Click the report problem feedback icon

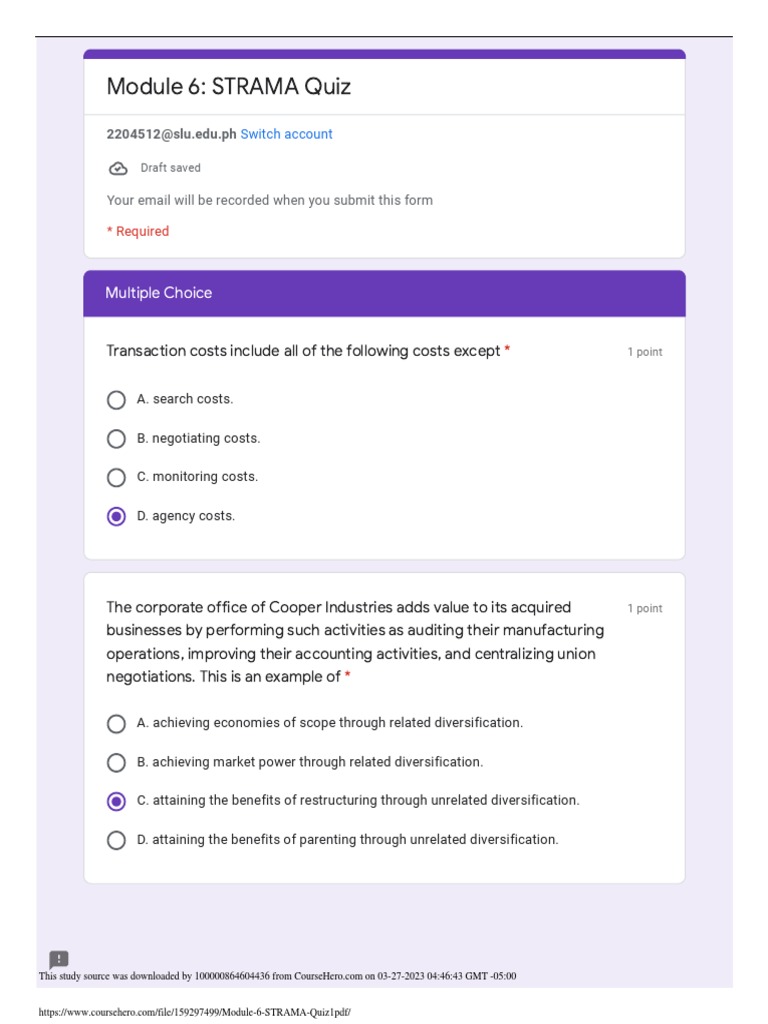[x=58, y=960]
